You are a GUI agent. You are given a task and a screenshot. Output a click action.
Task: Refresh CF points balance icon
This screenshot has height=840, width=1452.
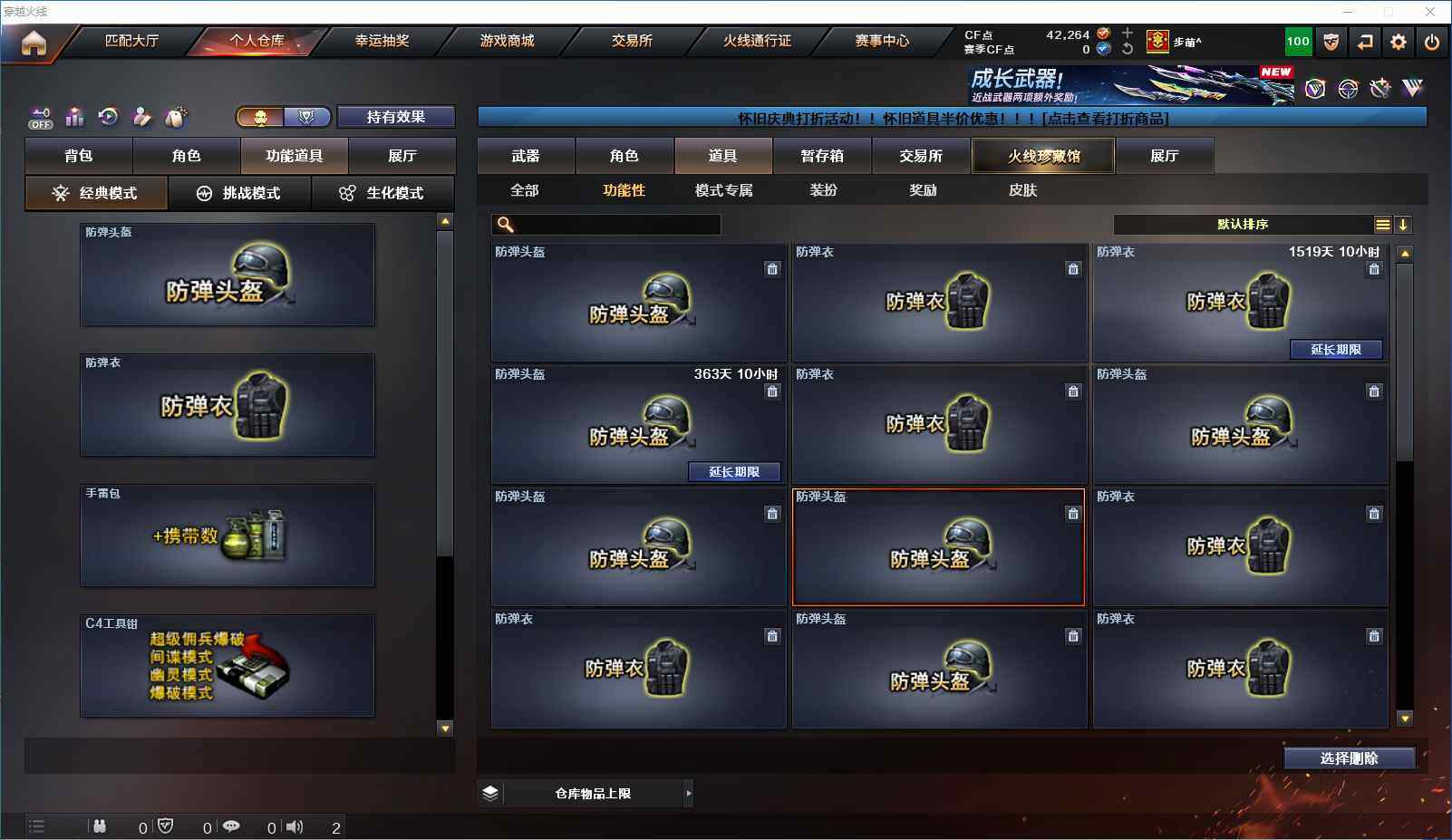[x=1128, y=49]
